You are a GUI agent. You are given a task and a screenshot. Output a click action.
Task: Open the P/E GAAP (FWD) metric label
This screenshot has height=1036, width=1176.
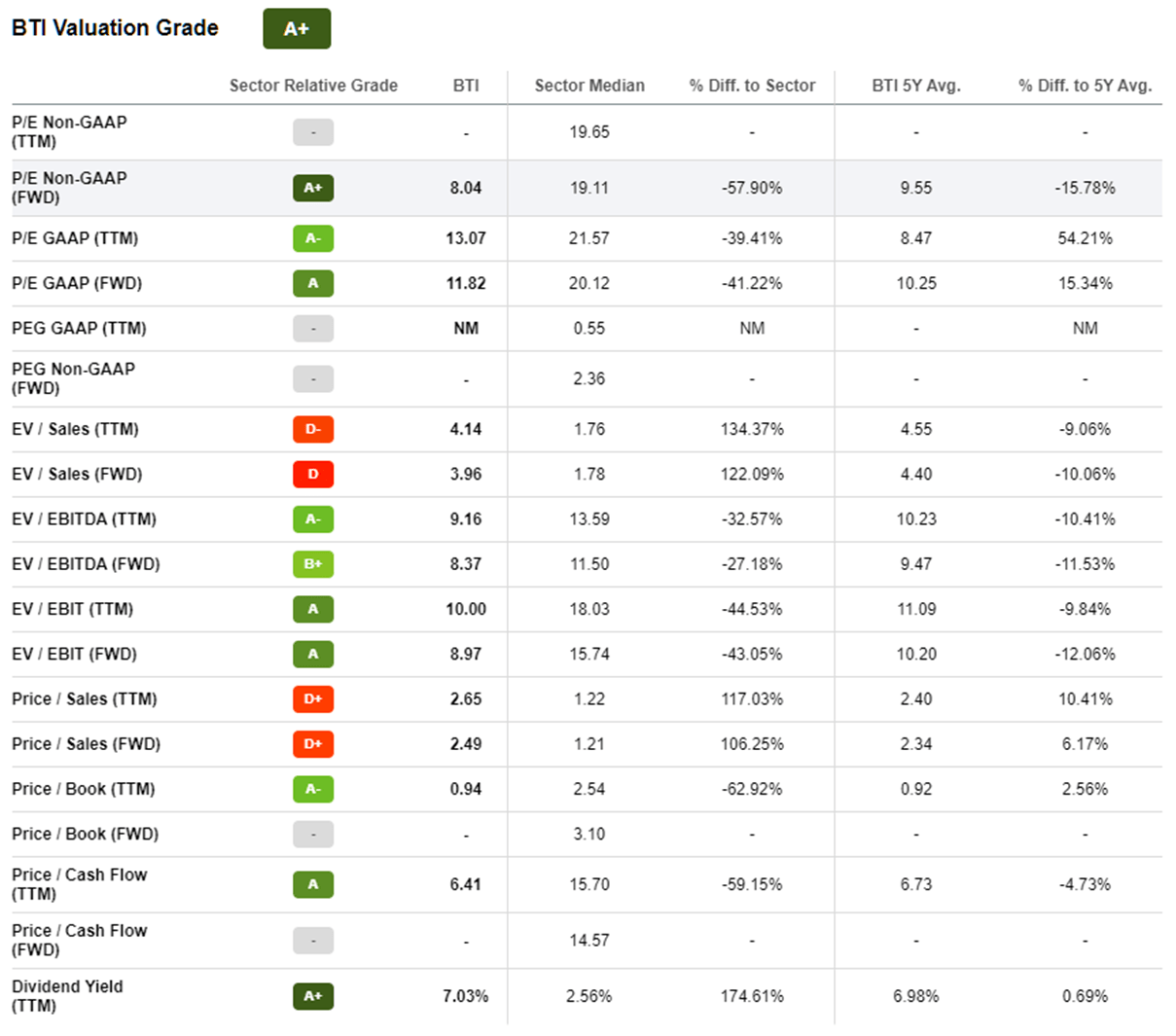point(77,284)
